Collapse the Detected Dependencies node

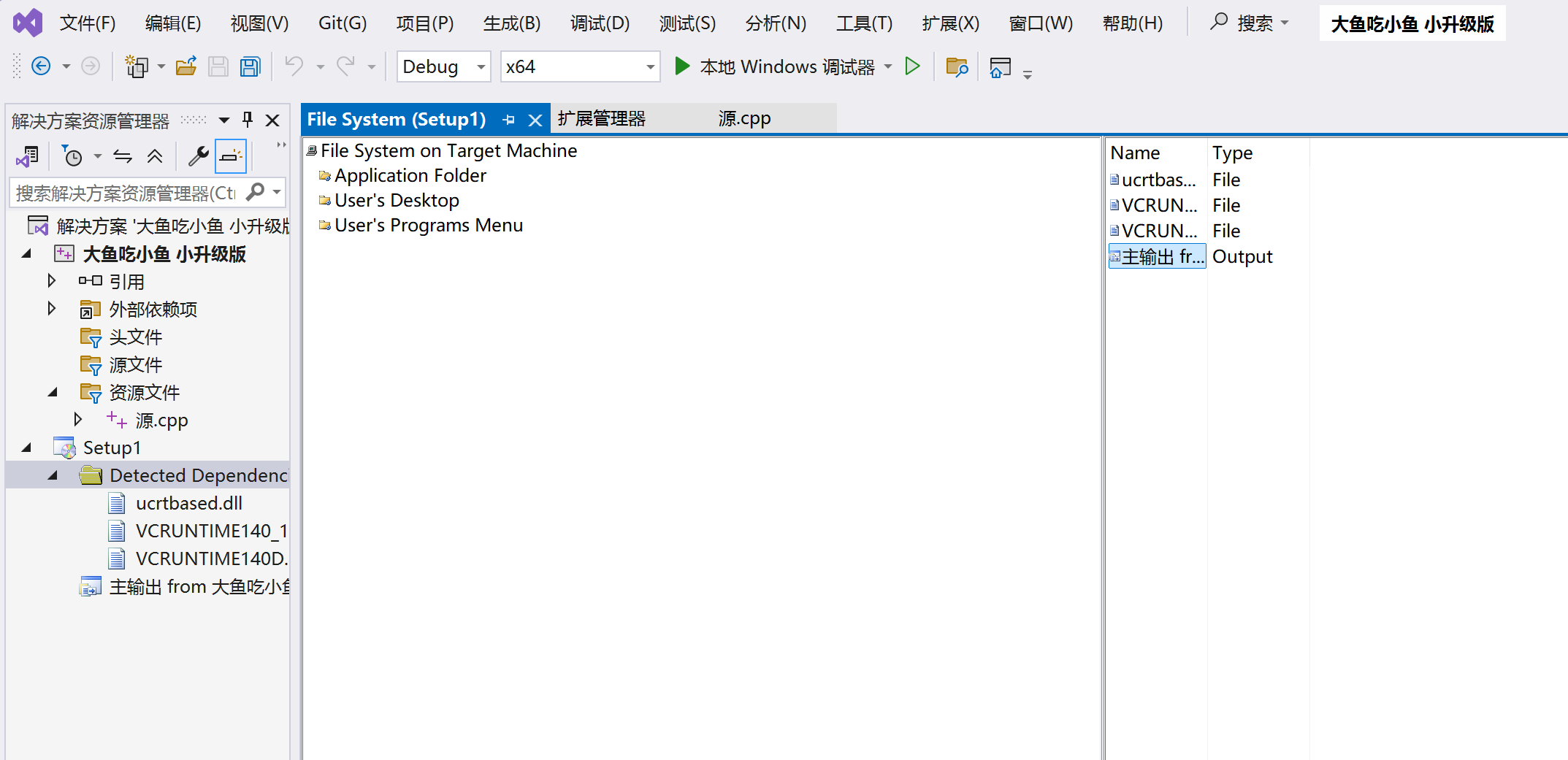click(52, 475)
